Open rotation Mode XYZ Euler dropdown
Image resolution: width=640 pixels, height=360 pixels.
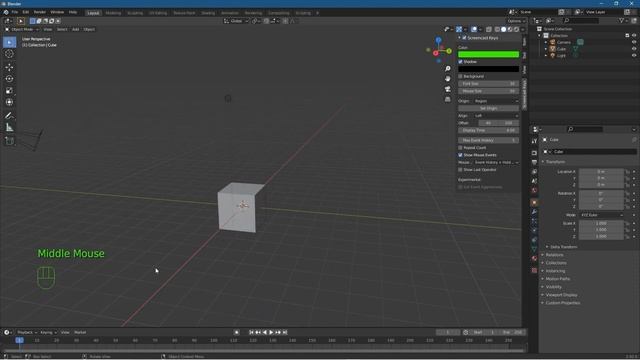pyautogui.click(x=602, y=215)
